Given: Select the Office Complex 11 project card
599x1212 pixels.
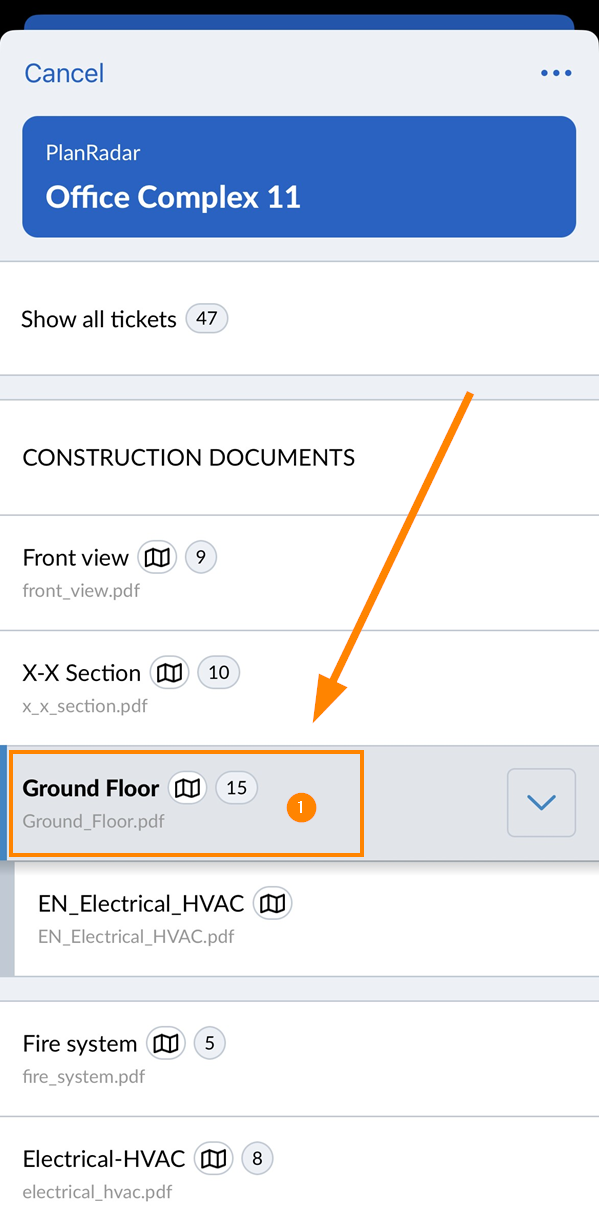Looking at the screenshot, I should tap(299, 177).
